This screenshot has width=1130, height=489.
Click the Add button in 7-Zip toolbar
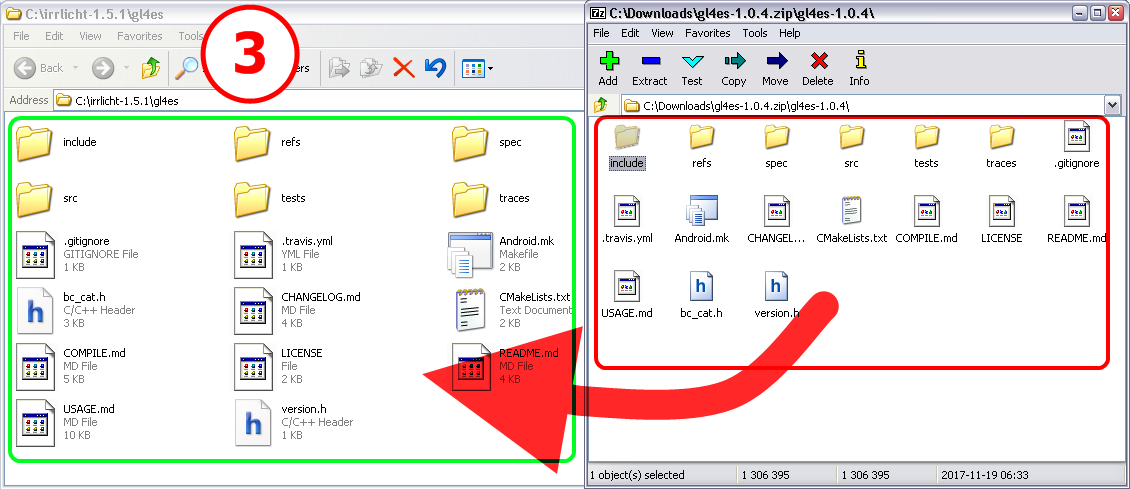coord(608,68)
